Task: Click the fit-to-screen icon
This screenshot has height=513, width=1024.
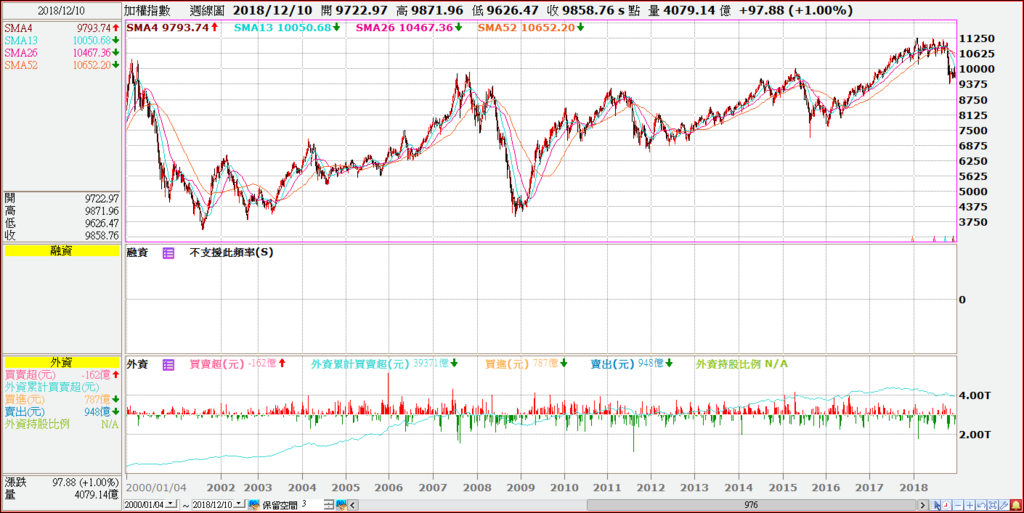Action: 993,505
